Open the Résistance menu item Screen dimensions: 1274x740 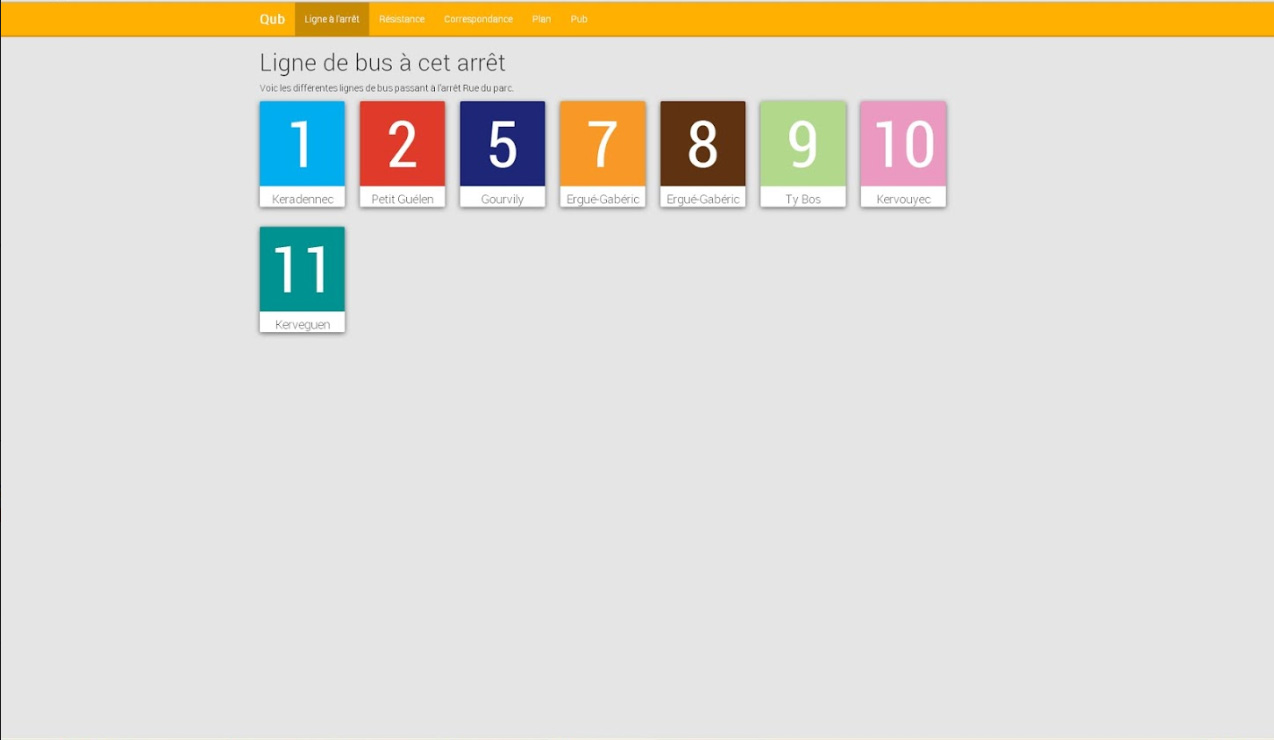point(402,19)
